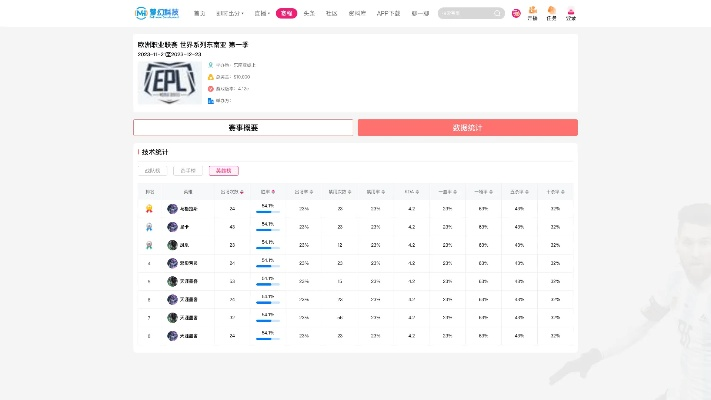This screenshot has width=711, height=400.
Task: Click the silver medal icon in the second row
Action: click(149, 227)
